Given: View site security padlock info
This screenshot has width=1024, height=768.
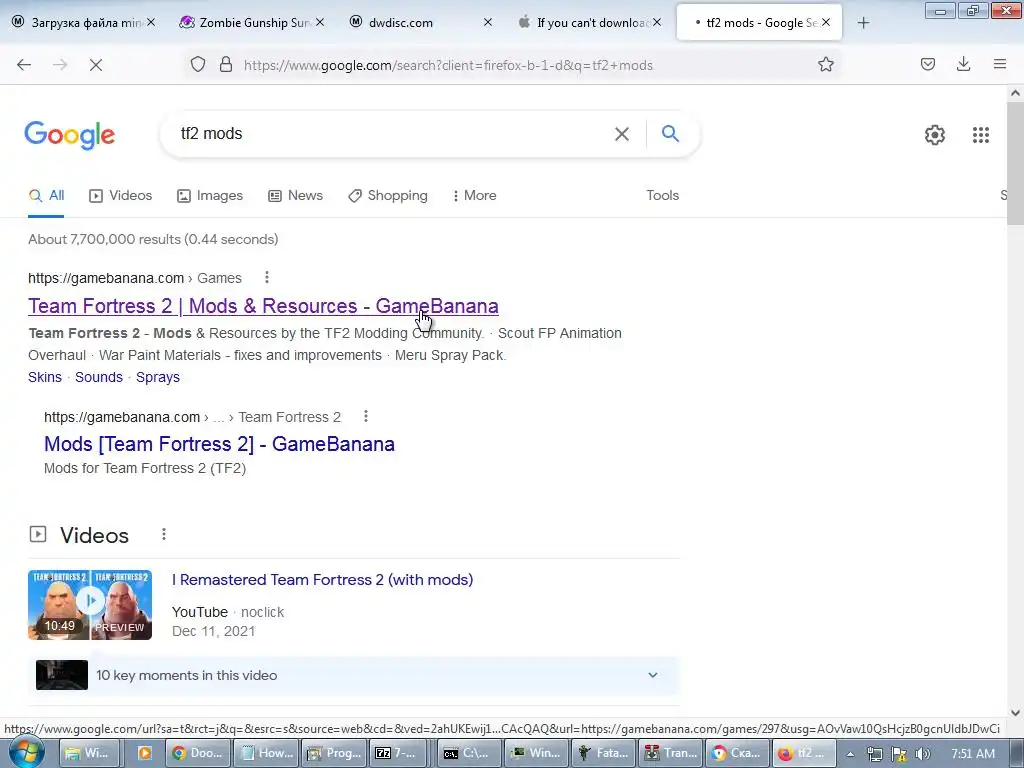Looking at the screenshot, I should (x=226, y=65).
